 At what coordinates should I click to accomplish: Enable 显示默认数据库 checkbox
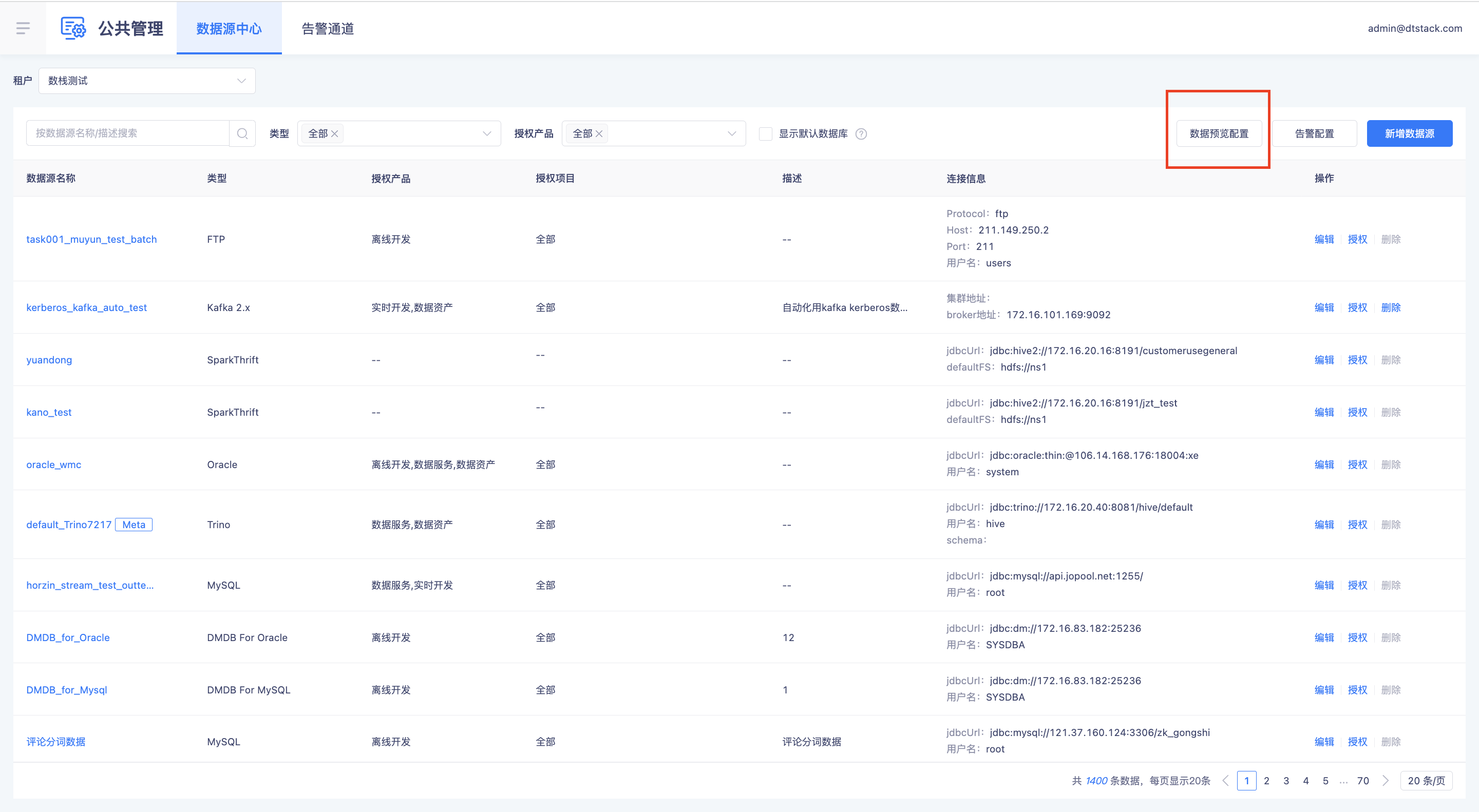765,133
